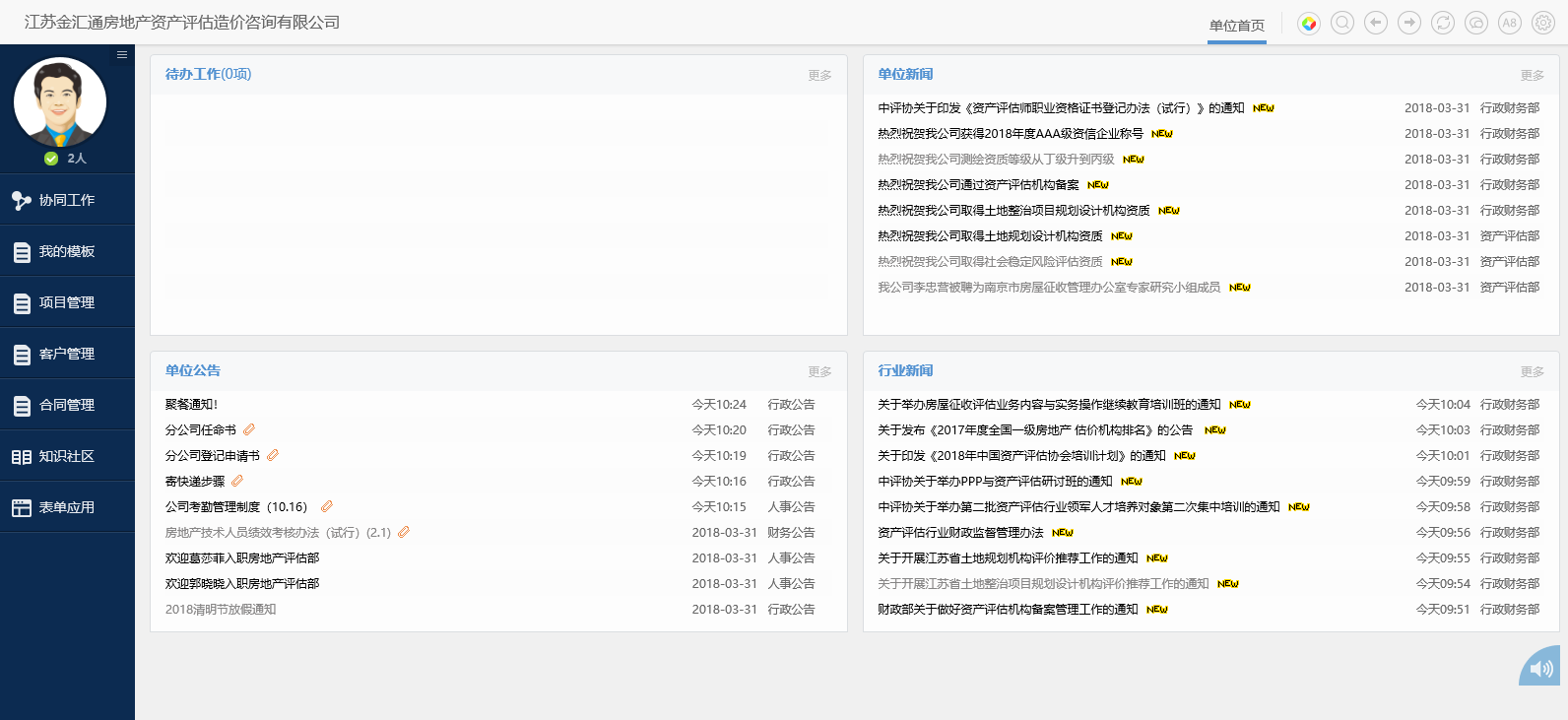Select the 单位首页 tab
The image size is (1568, 720).
click(1237, 26)
